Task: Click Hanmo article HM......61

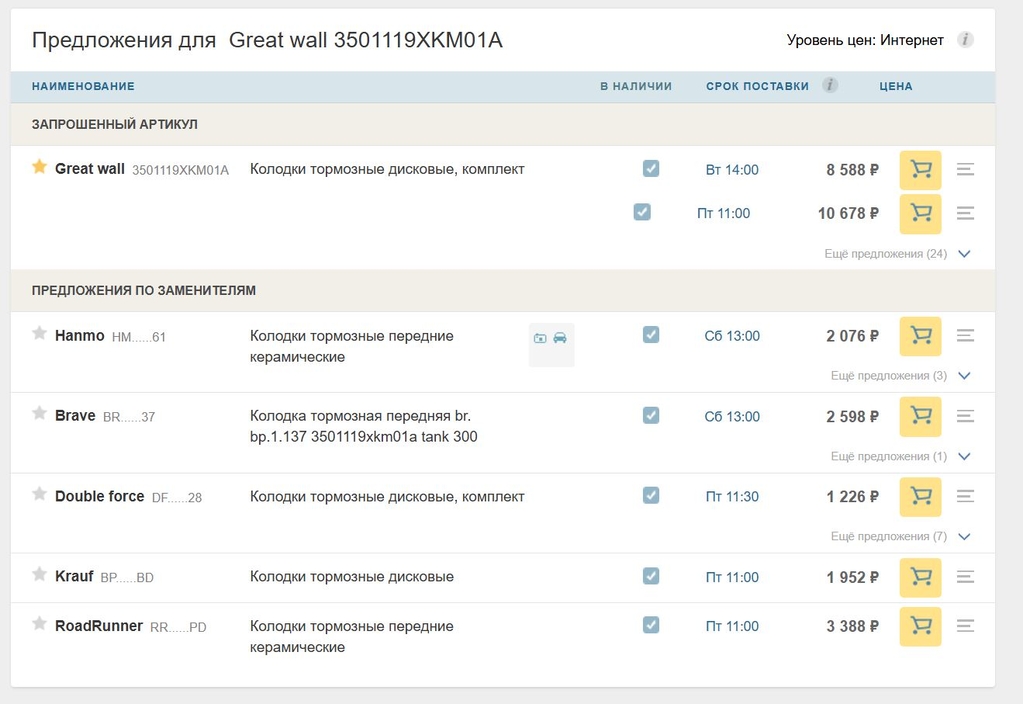Action: (139, 337)
